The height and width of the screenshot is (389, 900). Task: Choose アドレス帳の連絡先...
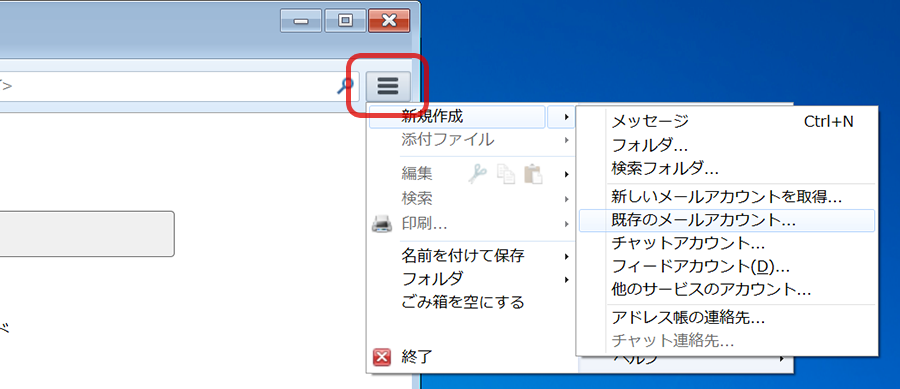(x=727, y=317)
